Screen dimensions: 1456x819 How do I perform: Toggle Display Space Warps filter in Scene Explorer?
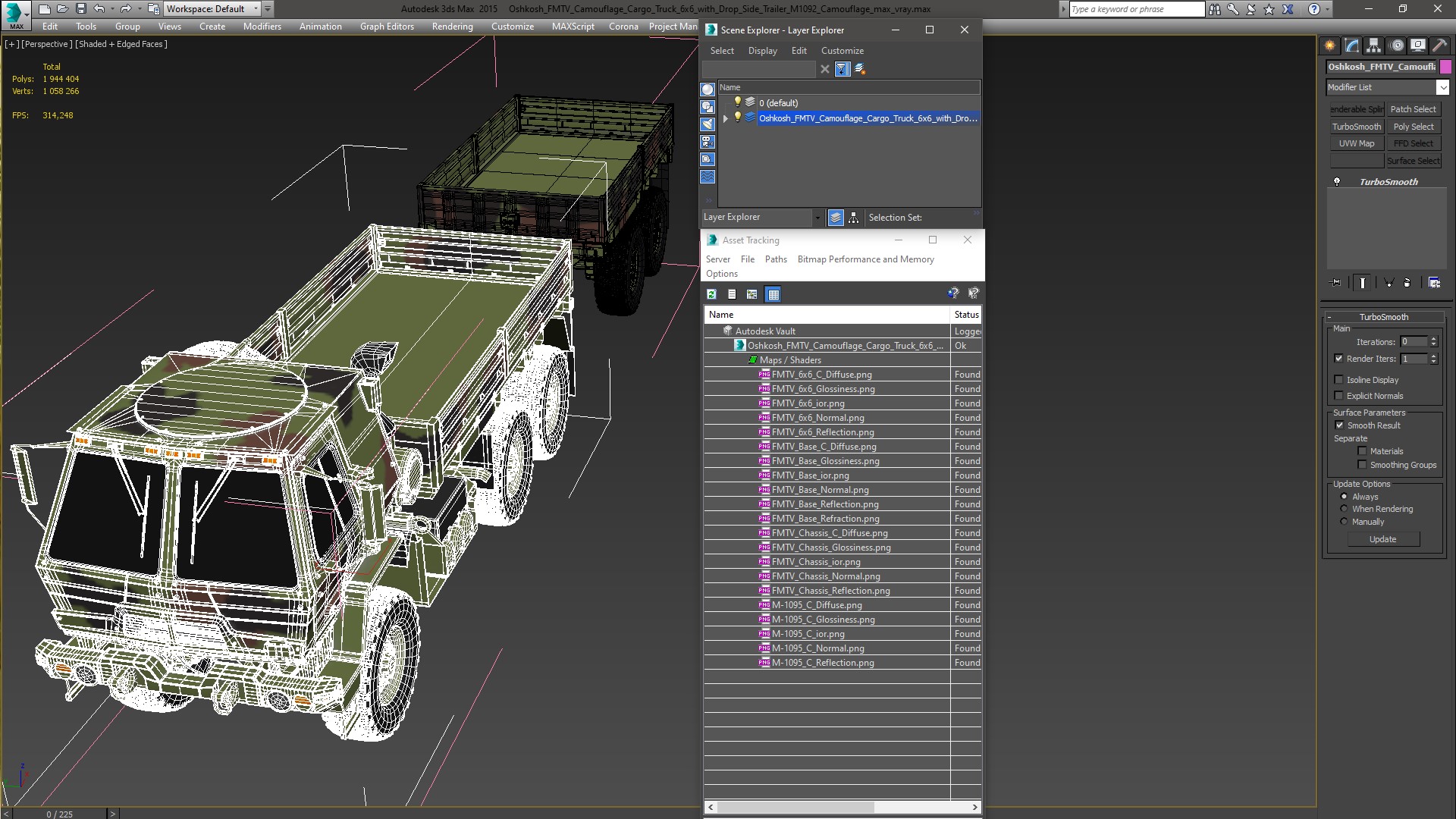point(708,177)
